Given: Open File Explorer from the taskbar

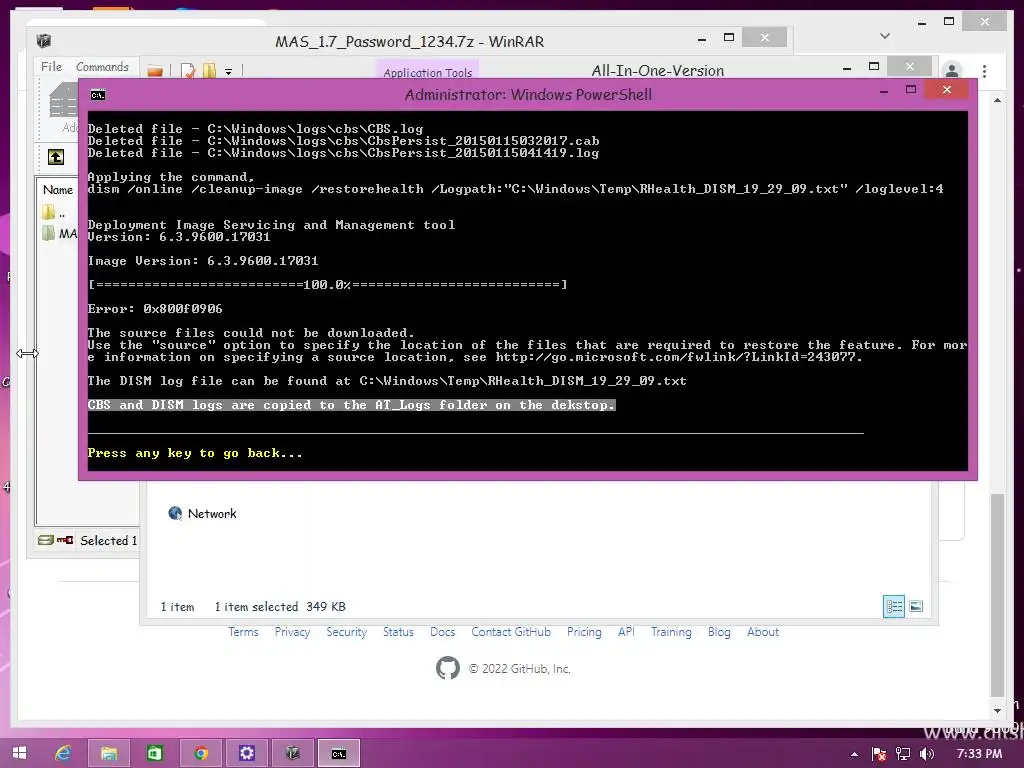Looking at the screenshot, I should click(x=108, y=753).
